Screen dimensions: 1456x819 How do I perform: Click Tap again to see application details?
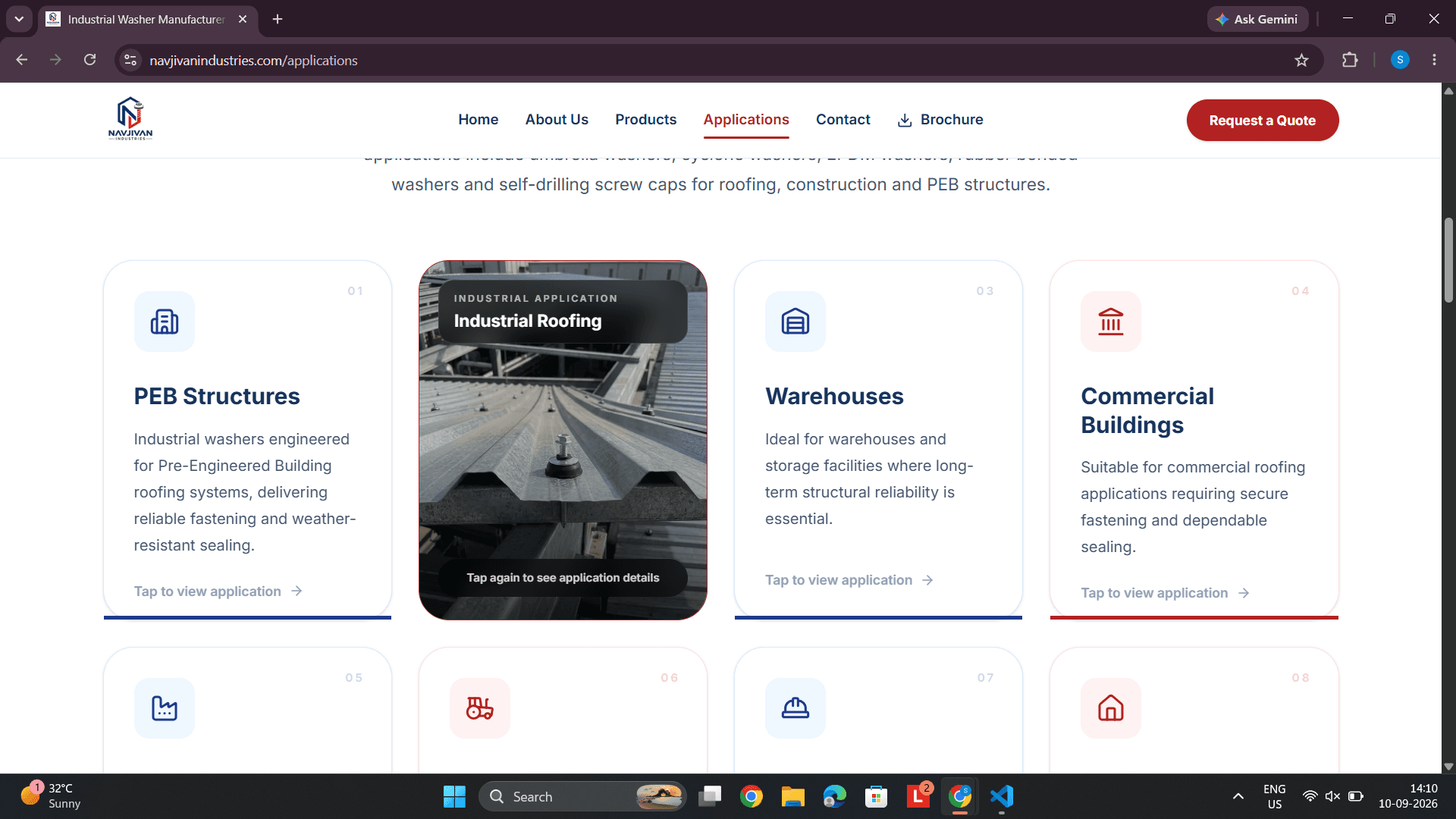(563, 578)
